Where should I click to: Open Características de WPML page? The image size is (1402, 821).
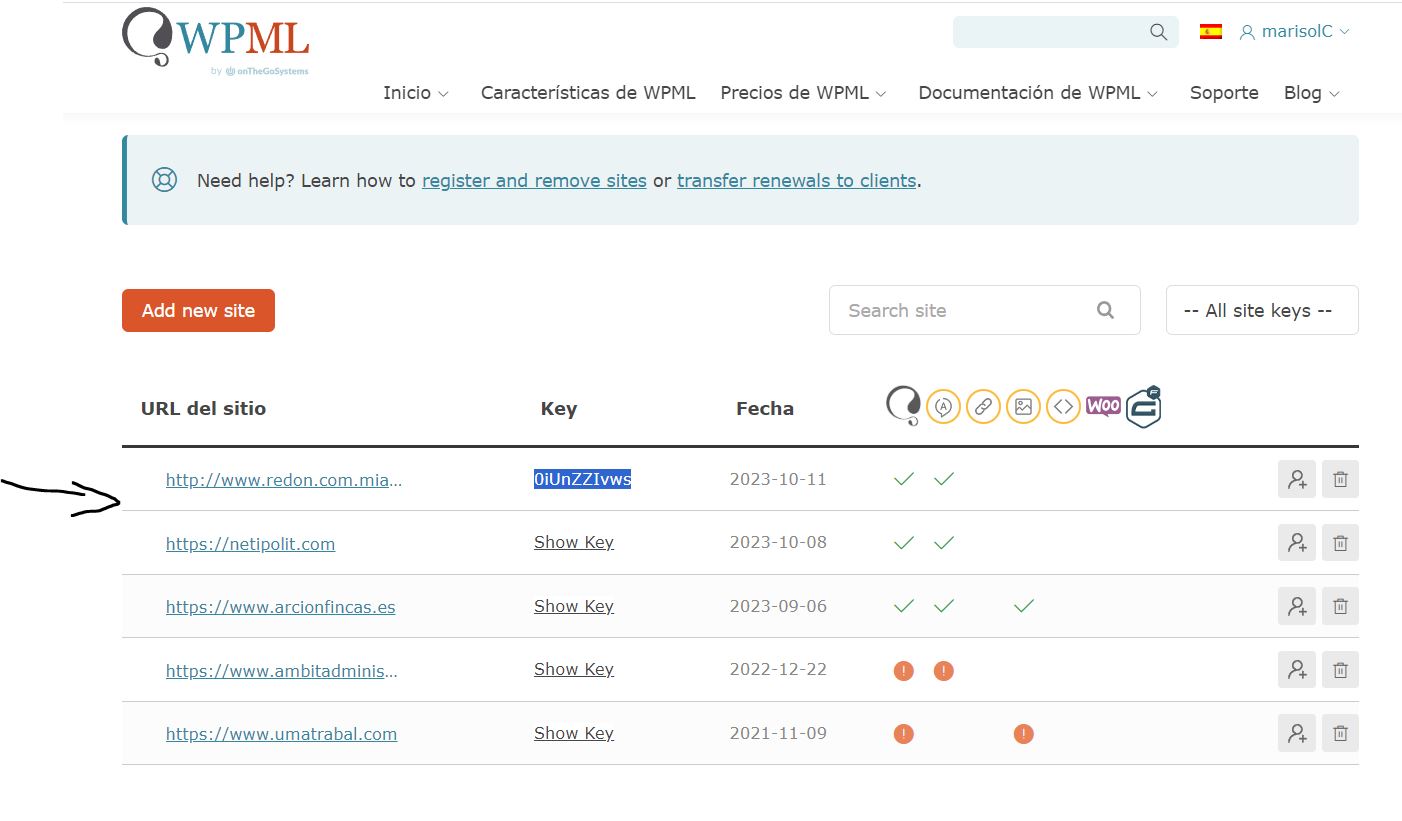(587, 93)
